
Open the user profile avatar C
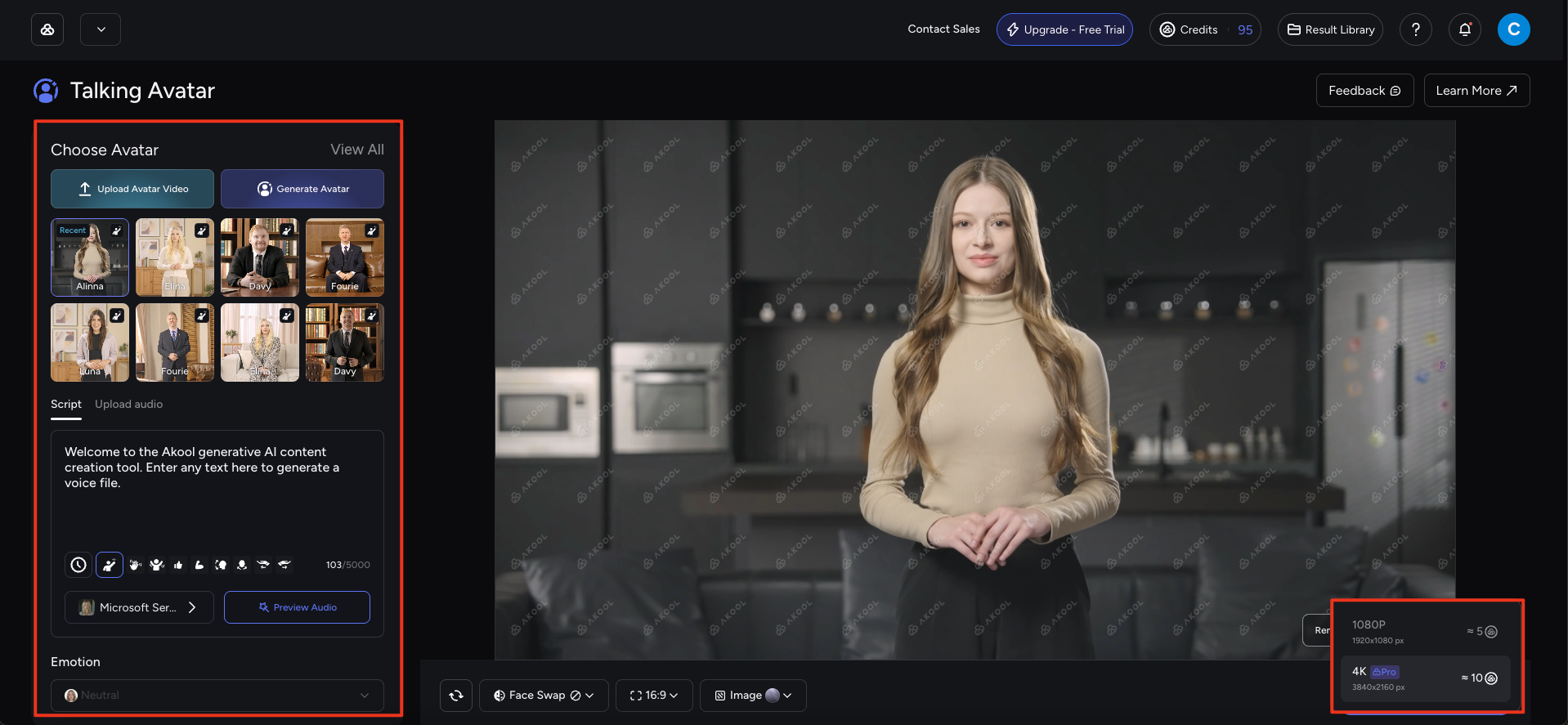[1514, 29]
